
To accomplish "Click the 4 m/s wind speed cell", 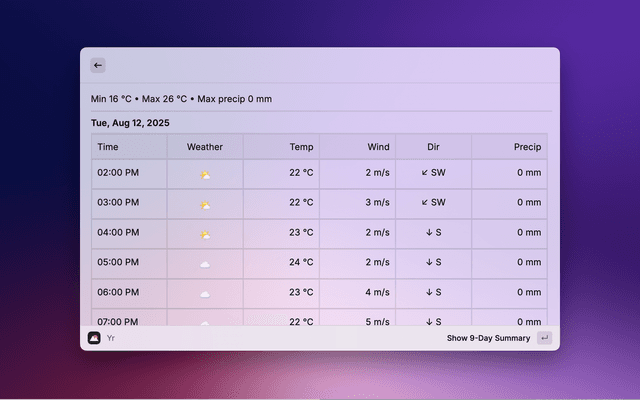I will point(377,293).
